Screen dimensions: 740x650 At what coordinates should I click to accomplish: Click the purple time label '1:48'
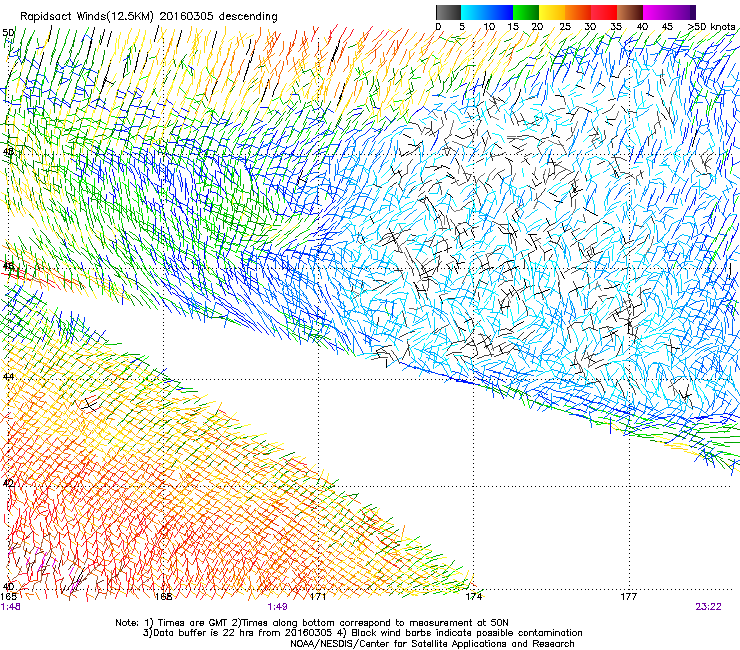11,607
